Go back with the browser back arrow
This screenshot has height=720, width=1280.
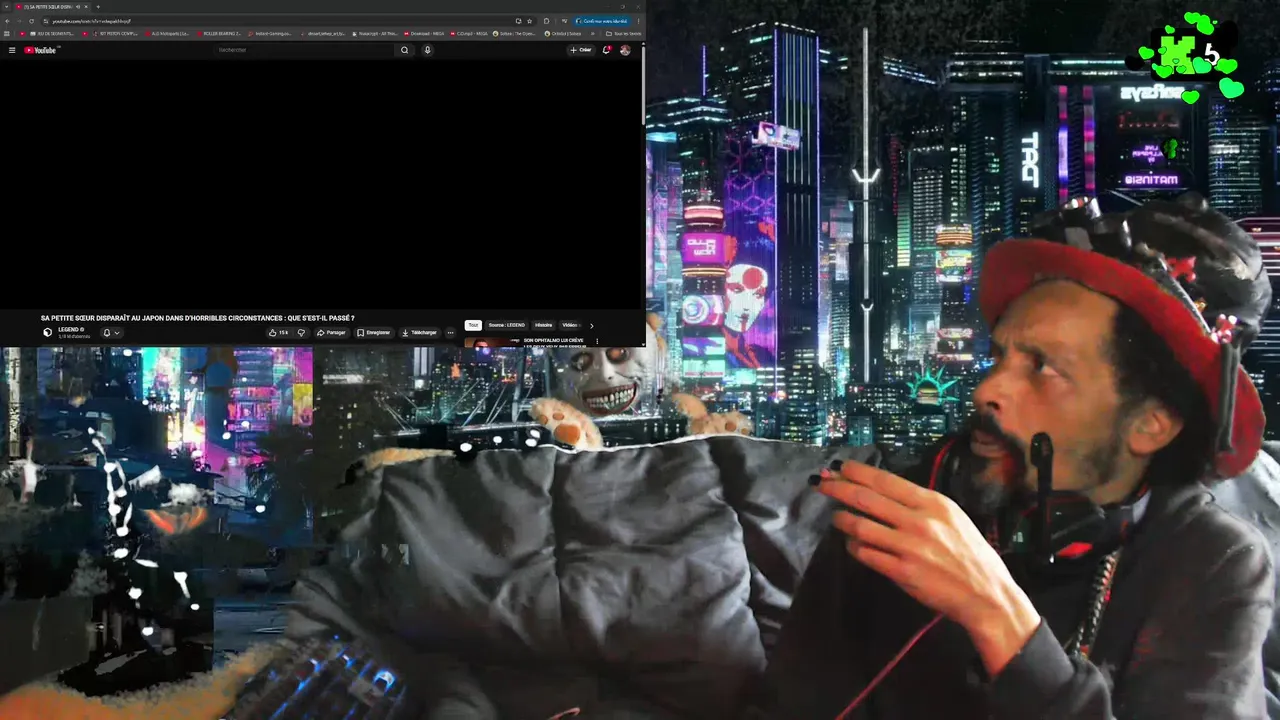pos(8,21)
